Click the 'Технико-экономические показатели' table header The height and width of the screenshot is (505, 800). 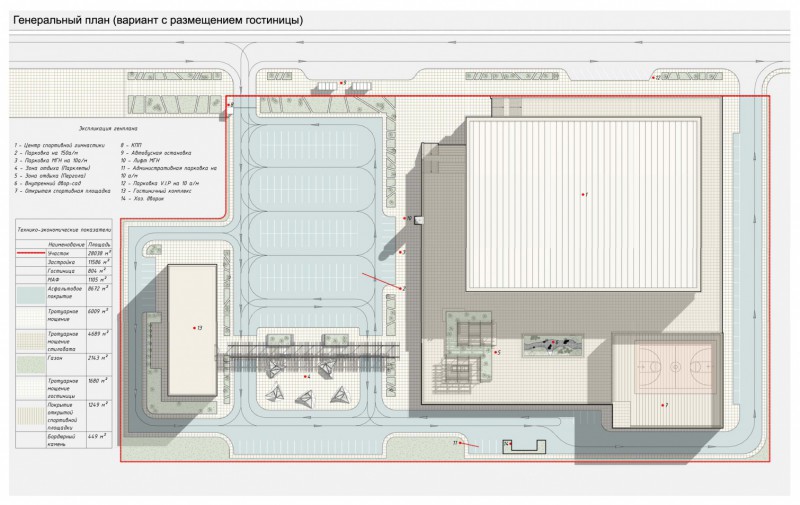62,230
